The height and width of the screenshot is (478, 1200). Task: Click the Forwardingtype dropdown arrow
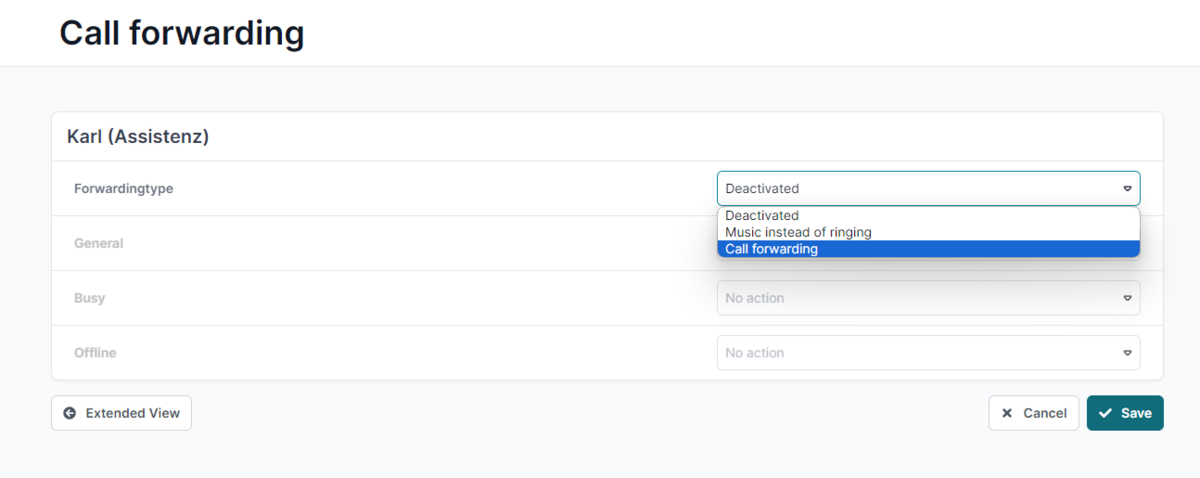[1127, 188]
